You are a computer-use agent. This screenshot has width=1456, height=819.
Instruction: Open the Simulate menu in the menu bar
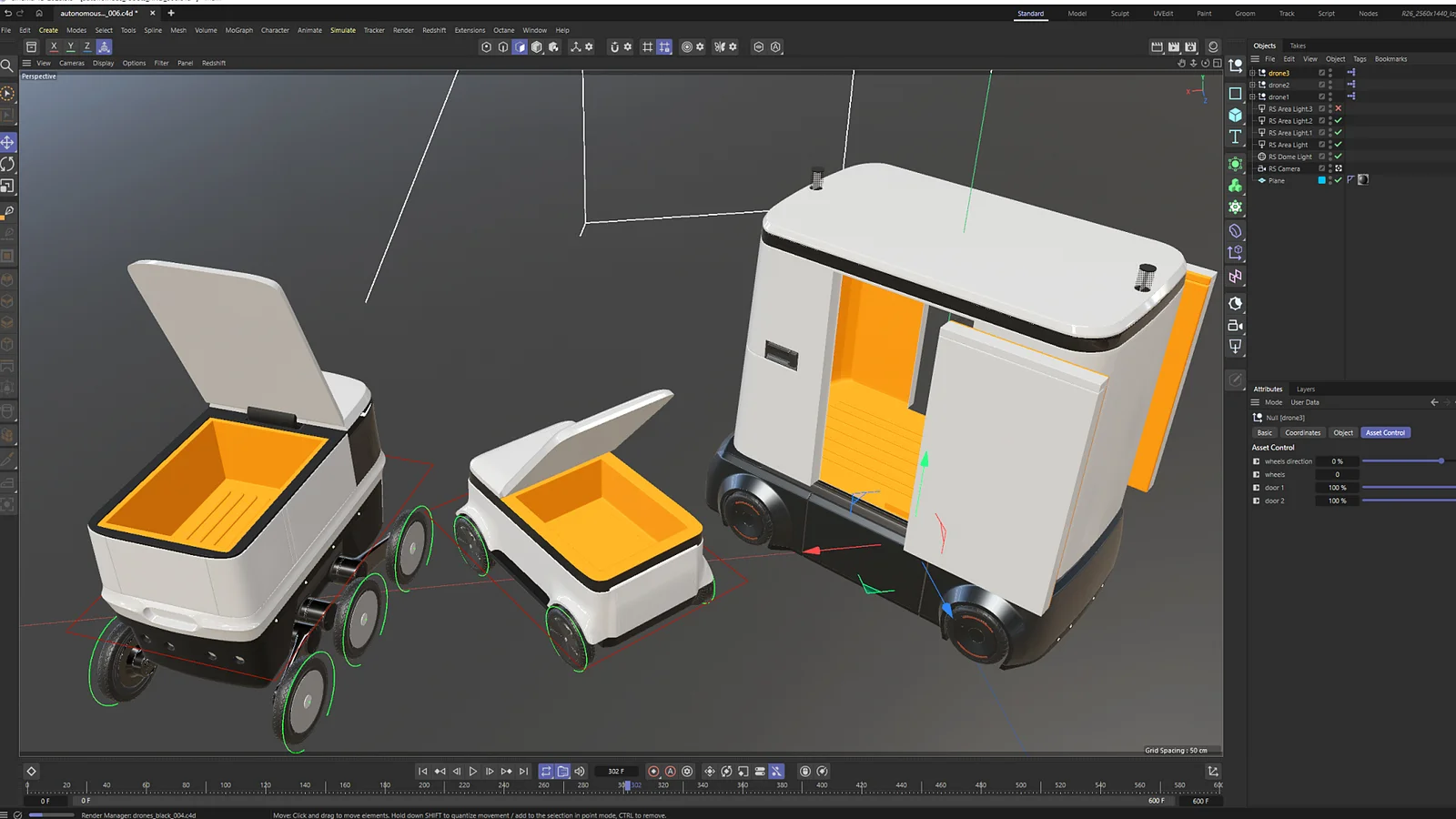[343, 30]
